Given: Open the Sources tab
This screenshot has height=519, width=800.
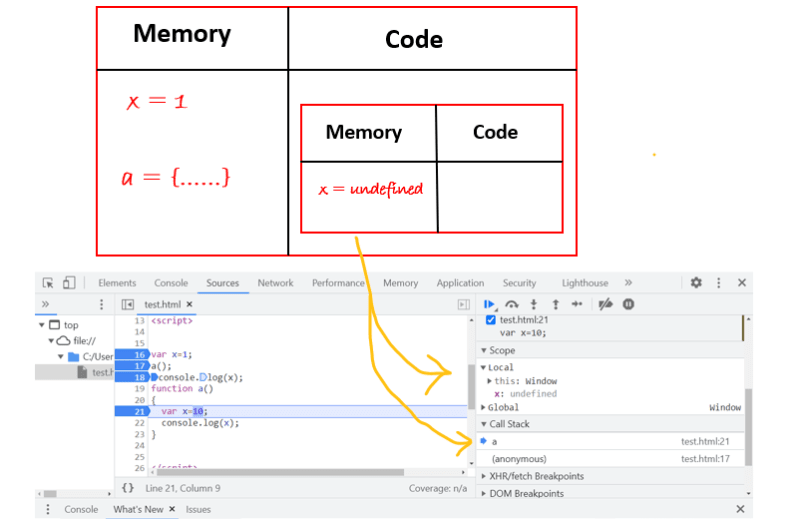Looking at the screenshot, I should 222,283.
